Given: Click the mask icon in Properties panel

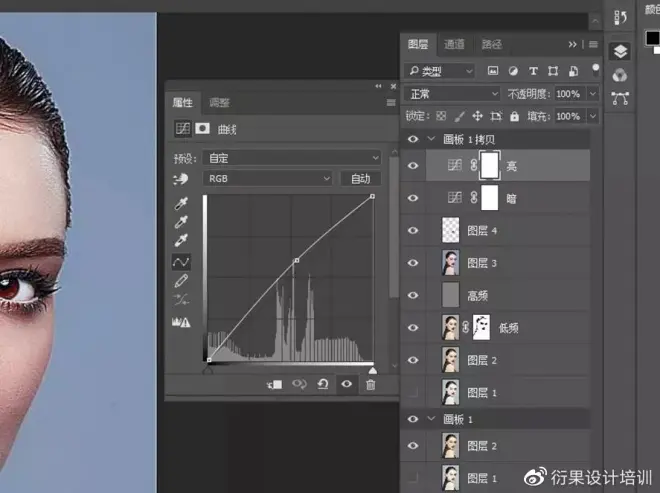Looking at the screenshot, I should point(202,128).
